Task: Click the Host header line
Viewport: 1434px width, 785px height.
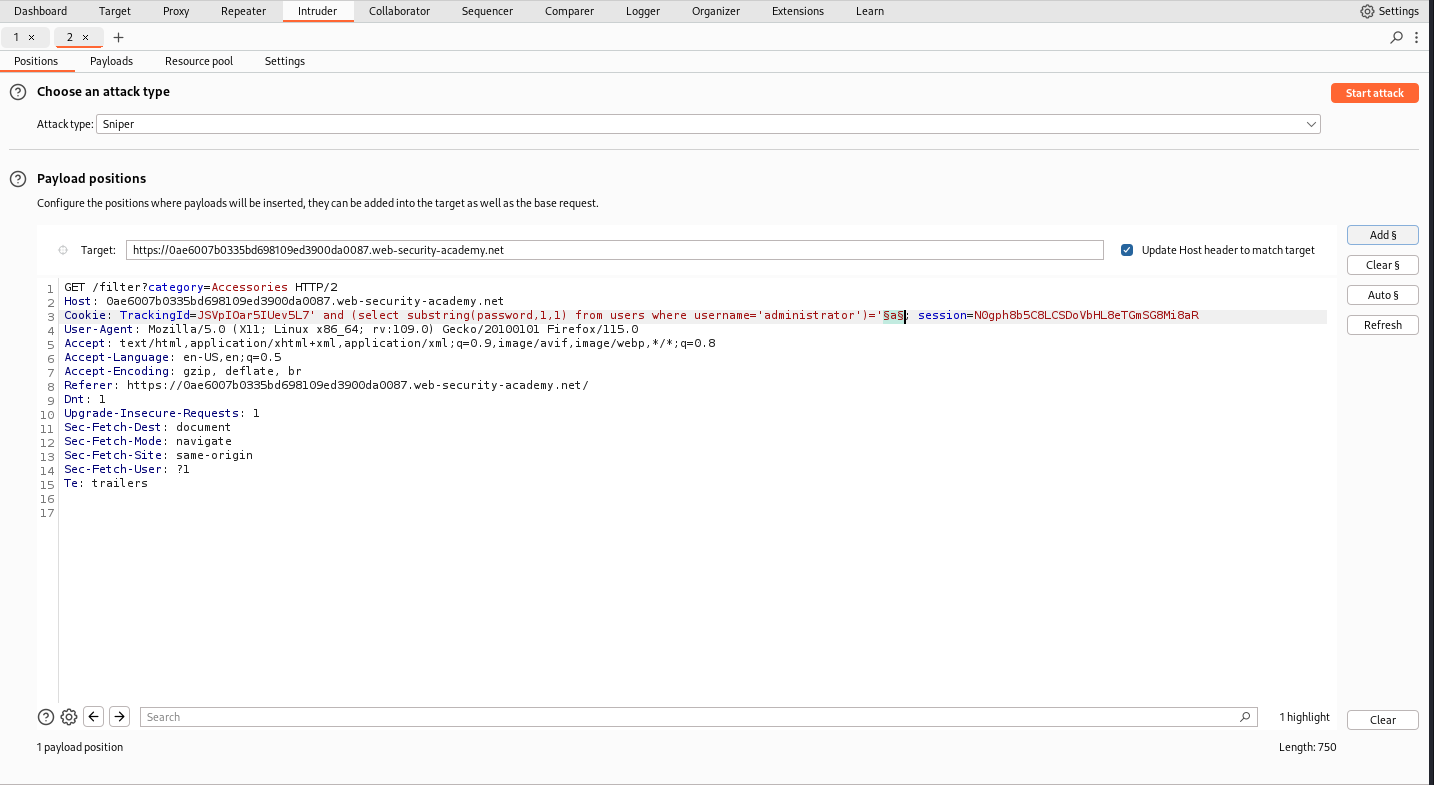Action: point(284,301)
